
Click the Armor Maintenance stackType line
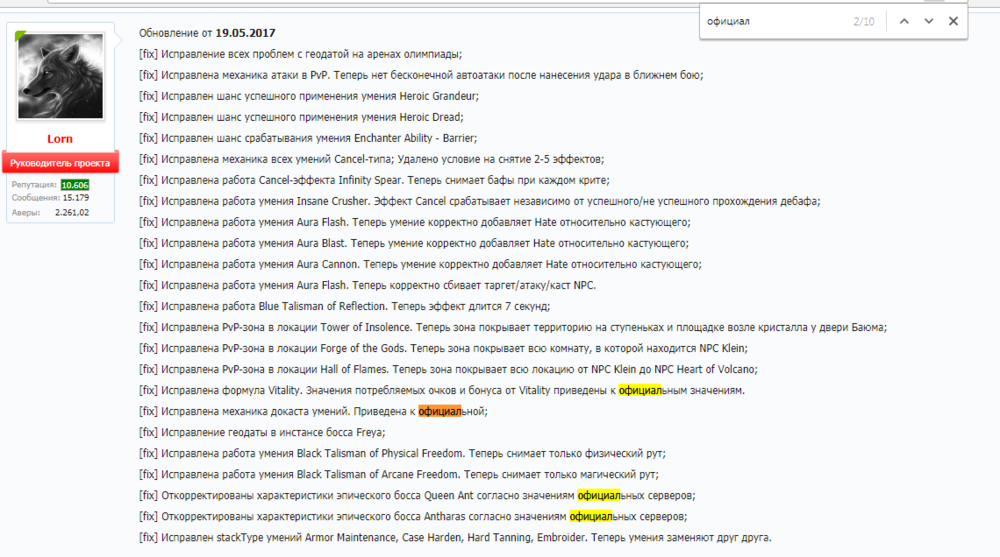click(455, 538)
